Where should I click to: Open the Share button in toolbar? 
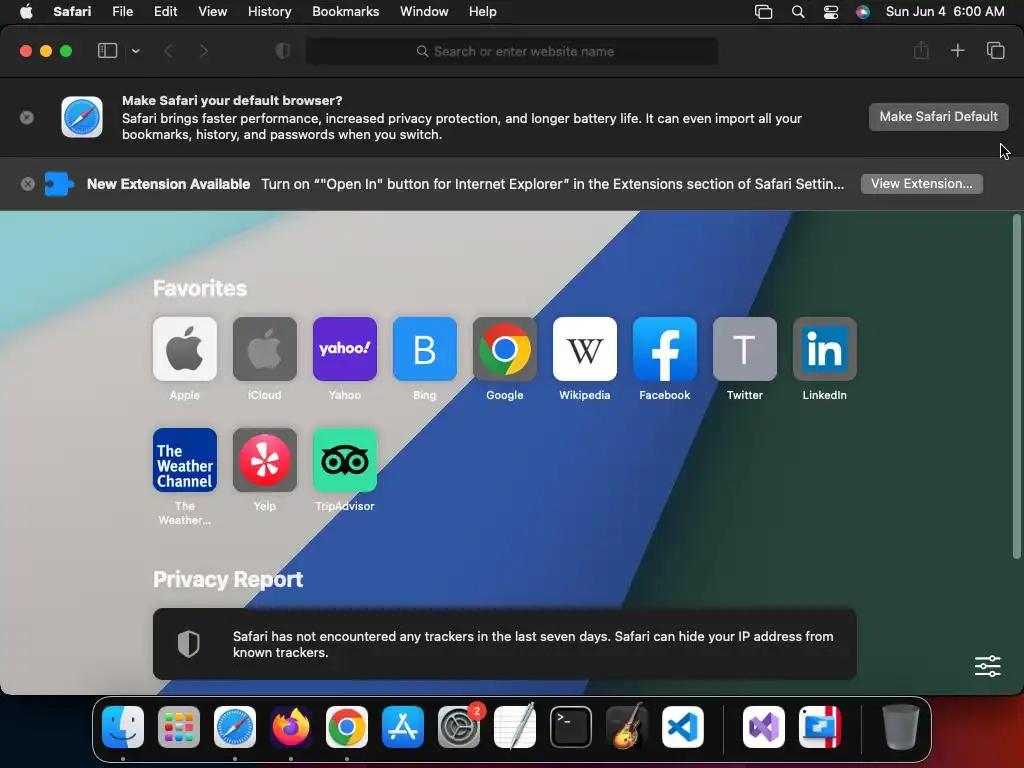click(921, 50)
